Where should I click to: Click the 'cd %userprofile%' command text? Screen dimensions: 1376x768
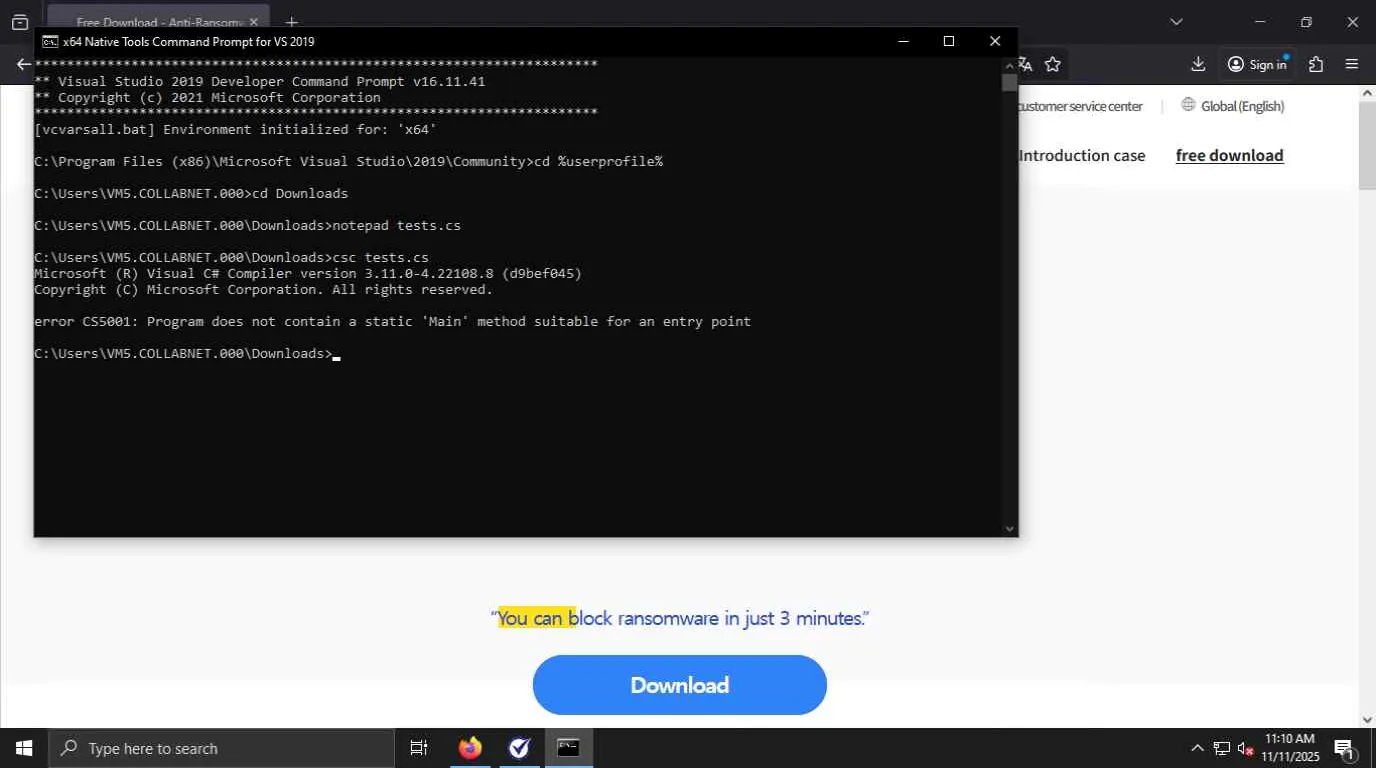coord(598,161)
